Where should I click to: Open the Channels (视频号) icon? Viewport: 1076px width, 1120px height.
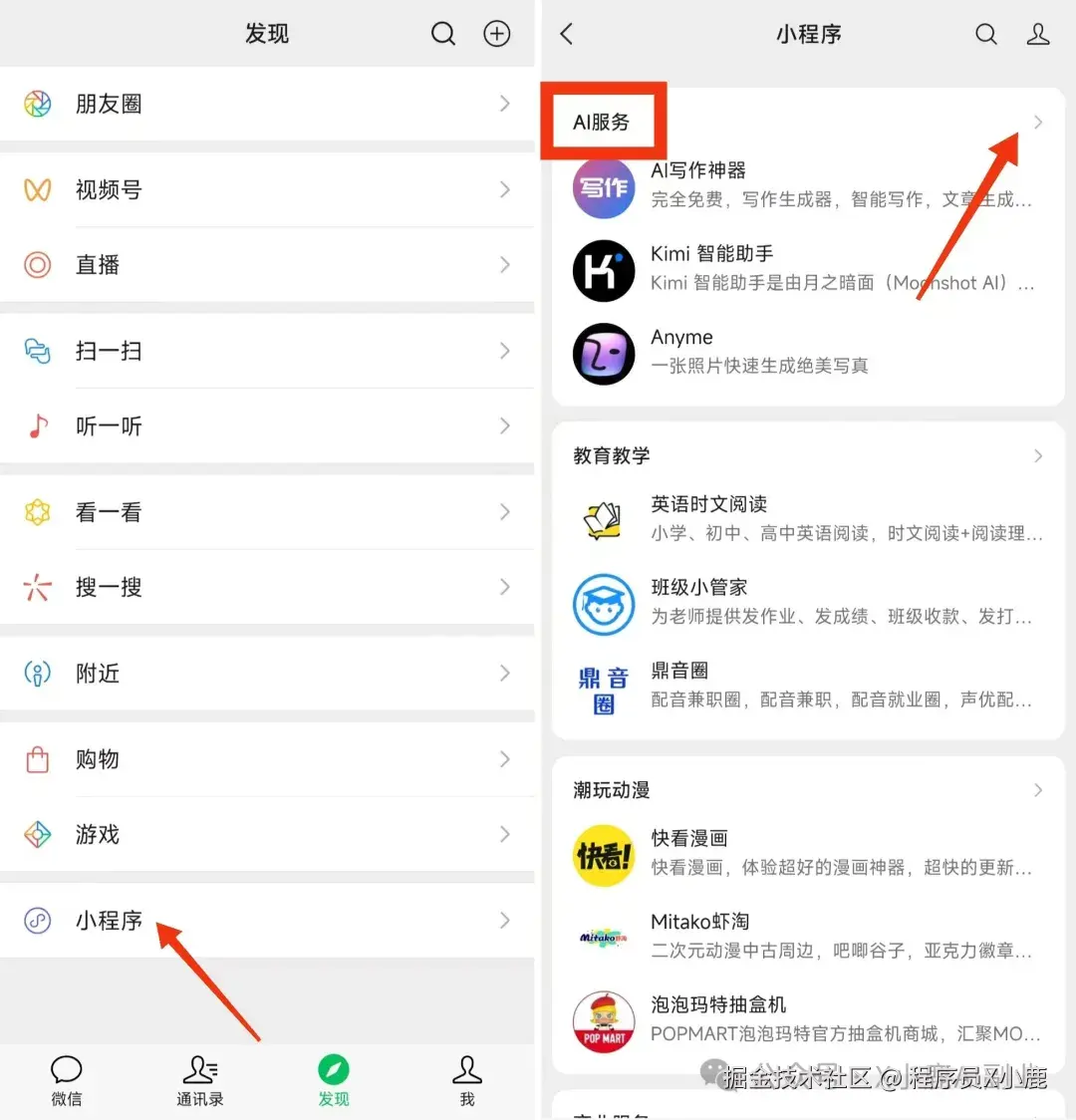(x=37, y=189)
